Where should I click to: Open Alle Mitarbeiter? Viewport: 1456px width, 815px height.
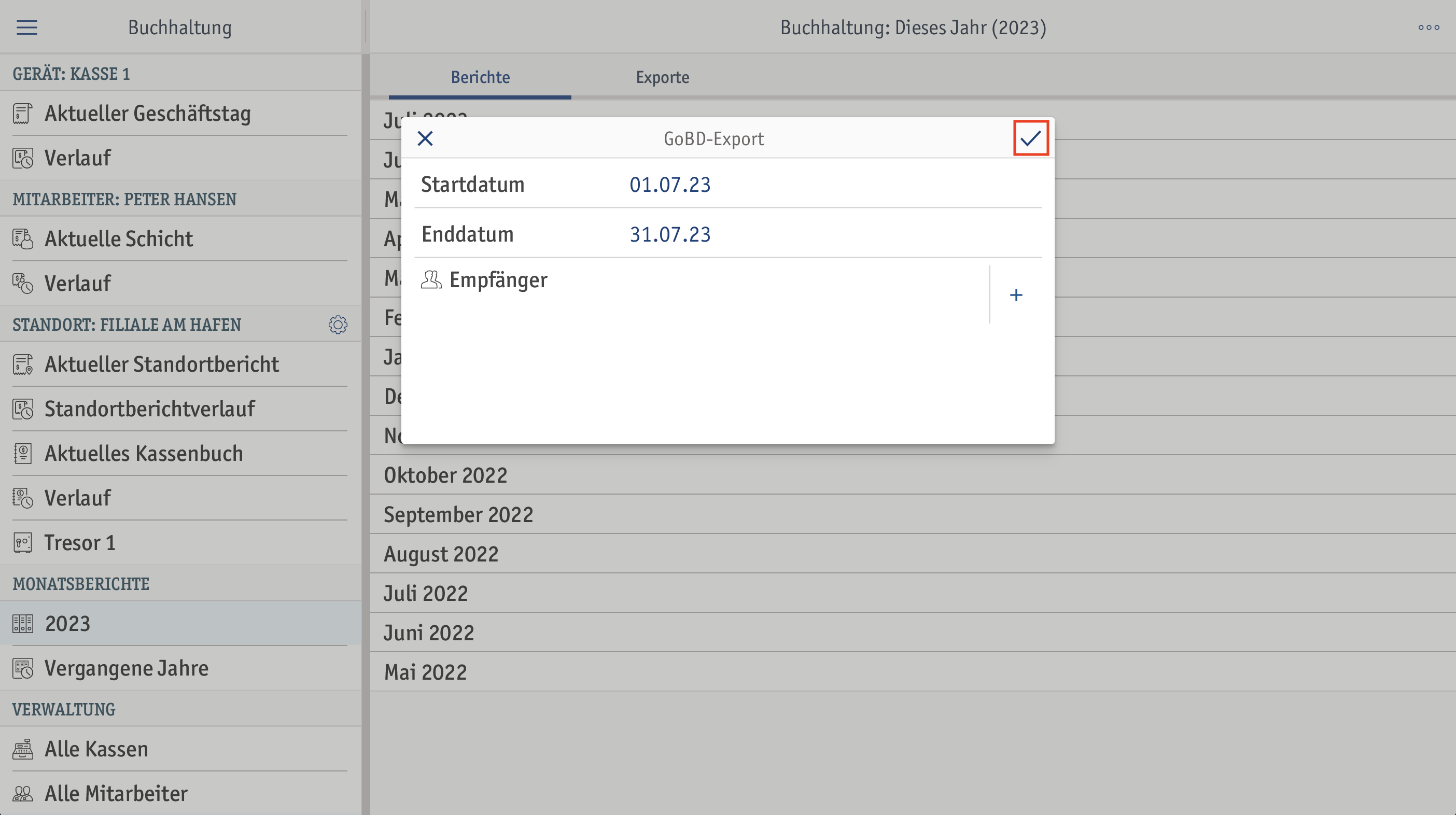180,794
